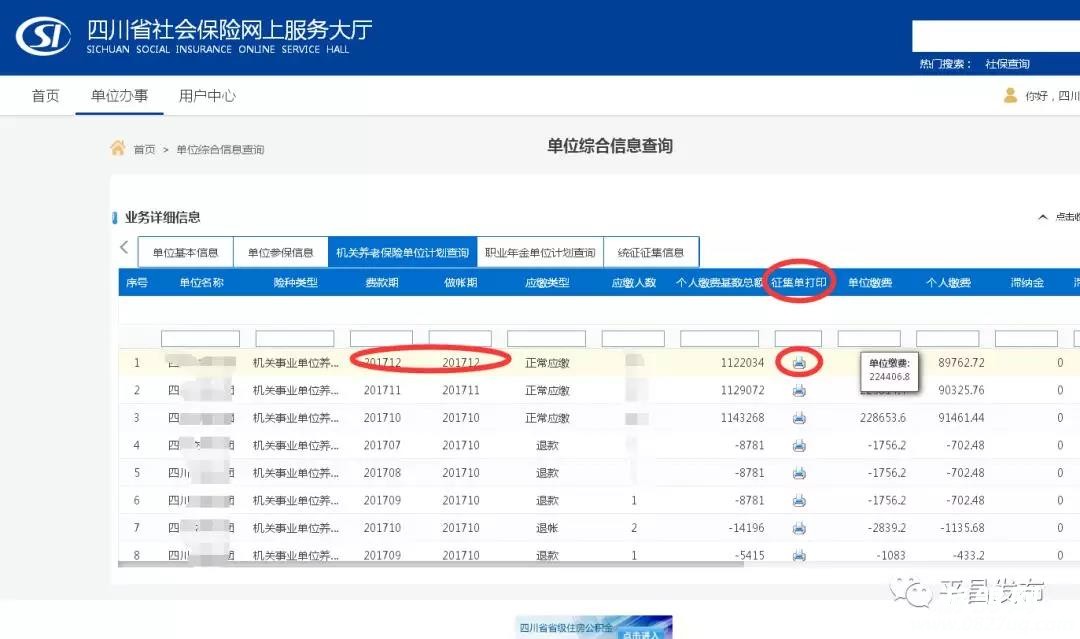Open the 首页 navigation item
Screen dimensions: 1080x639
click(x=45, y=96)
